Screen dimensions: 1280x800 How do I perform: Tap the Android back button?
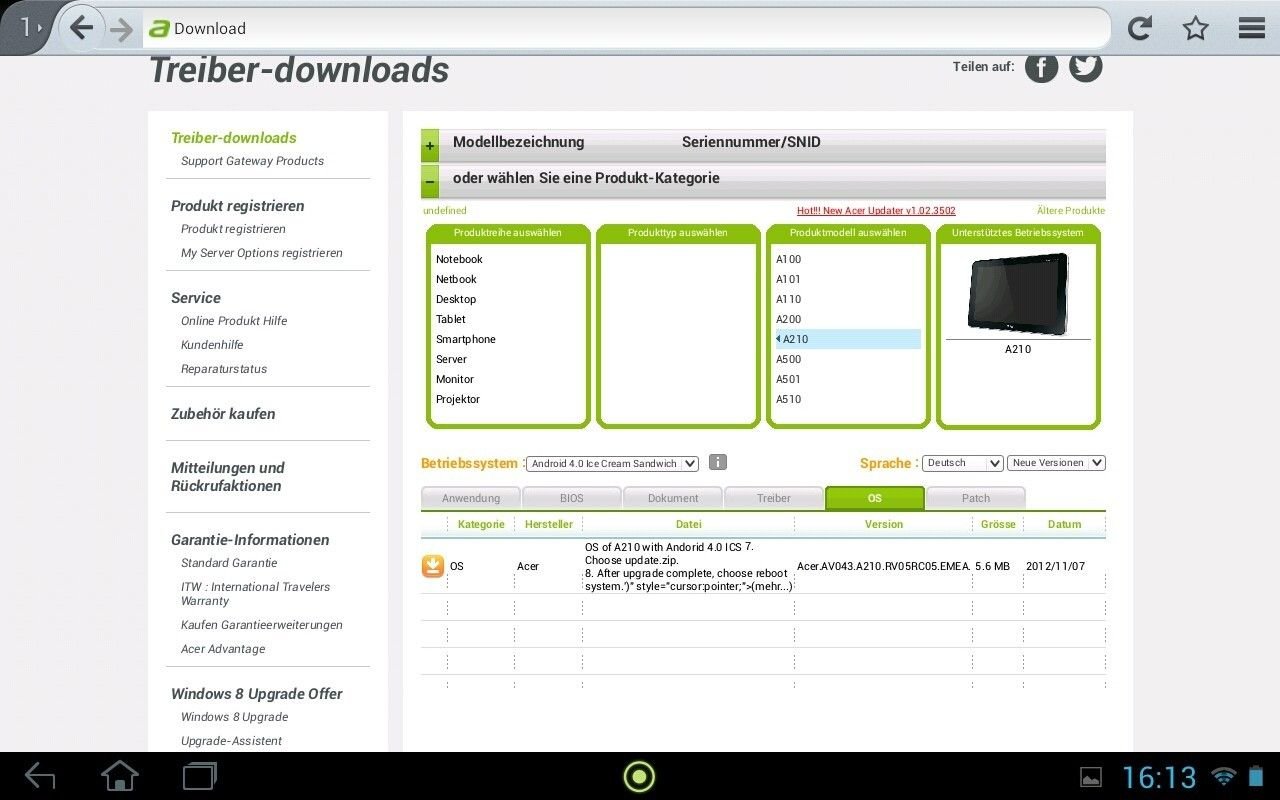coord(40,776)
